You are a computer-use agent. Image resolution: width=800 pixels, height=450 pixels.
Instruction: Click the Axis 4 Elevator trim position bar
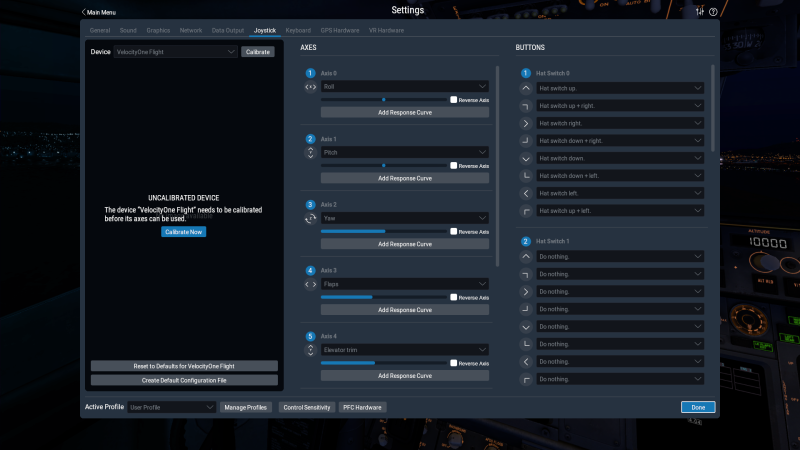tap(384, 363)
